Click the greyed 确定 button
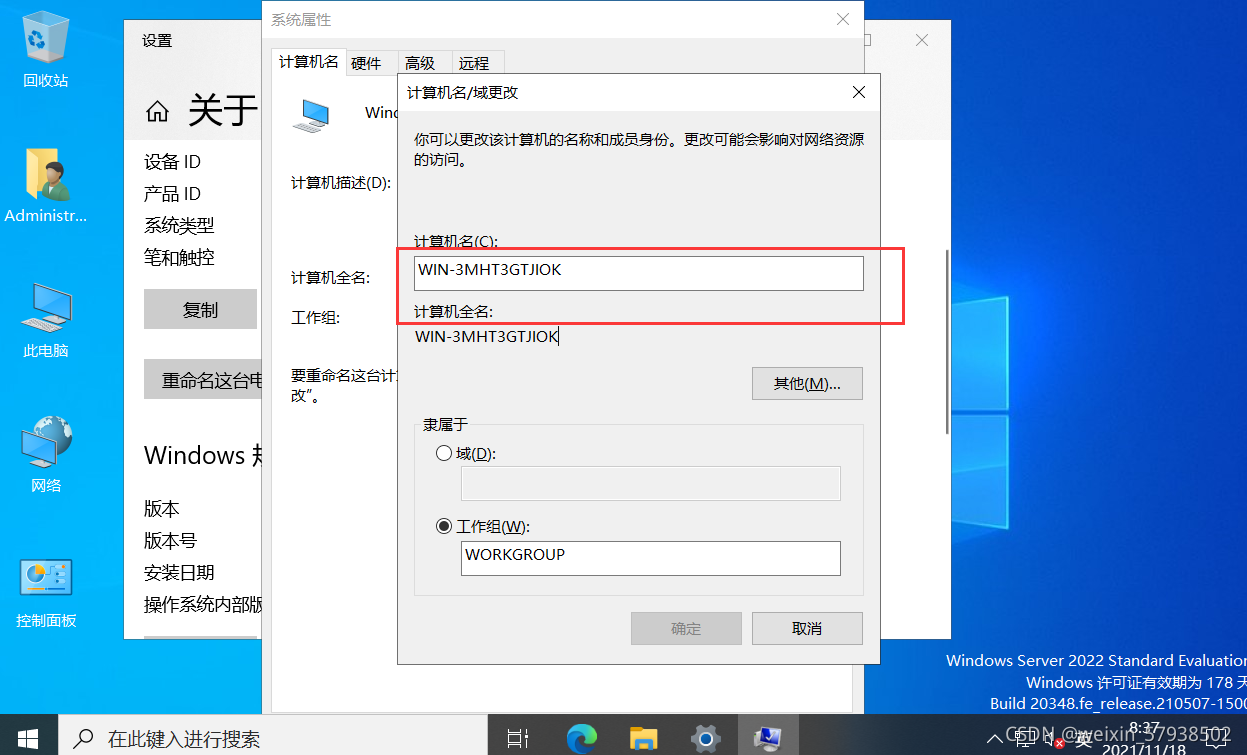The height and width of the screenshot is (755, 1247). [686, 628]
